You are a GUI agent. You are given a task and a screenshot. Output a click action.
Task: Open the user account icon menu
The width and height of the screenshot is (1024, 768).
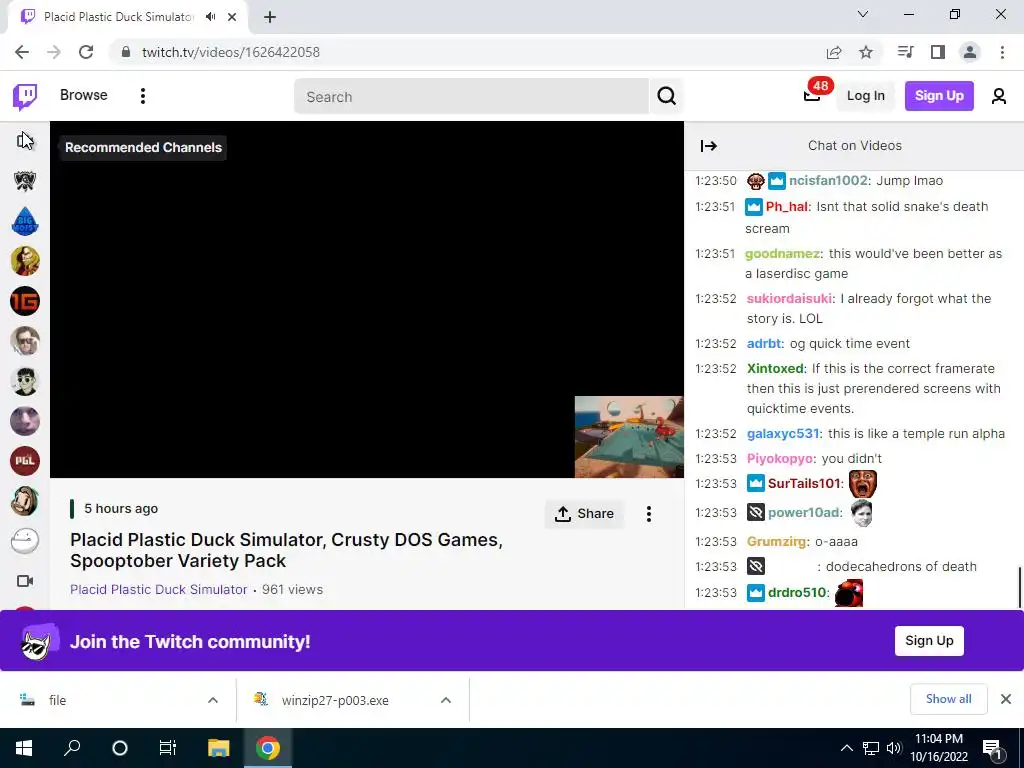999,97
